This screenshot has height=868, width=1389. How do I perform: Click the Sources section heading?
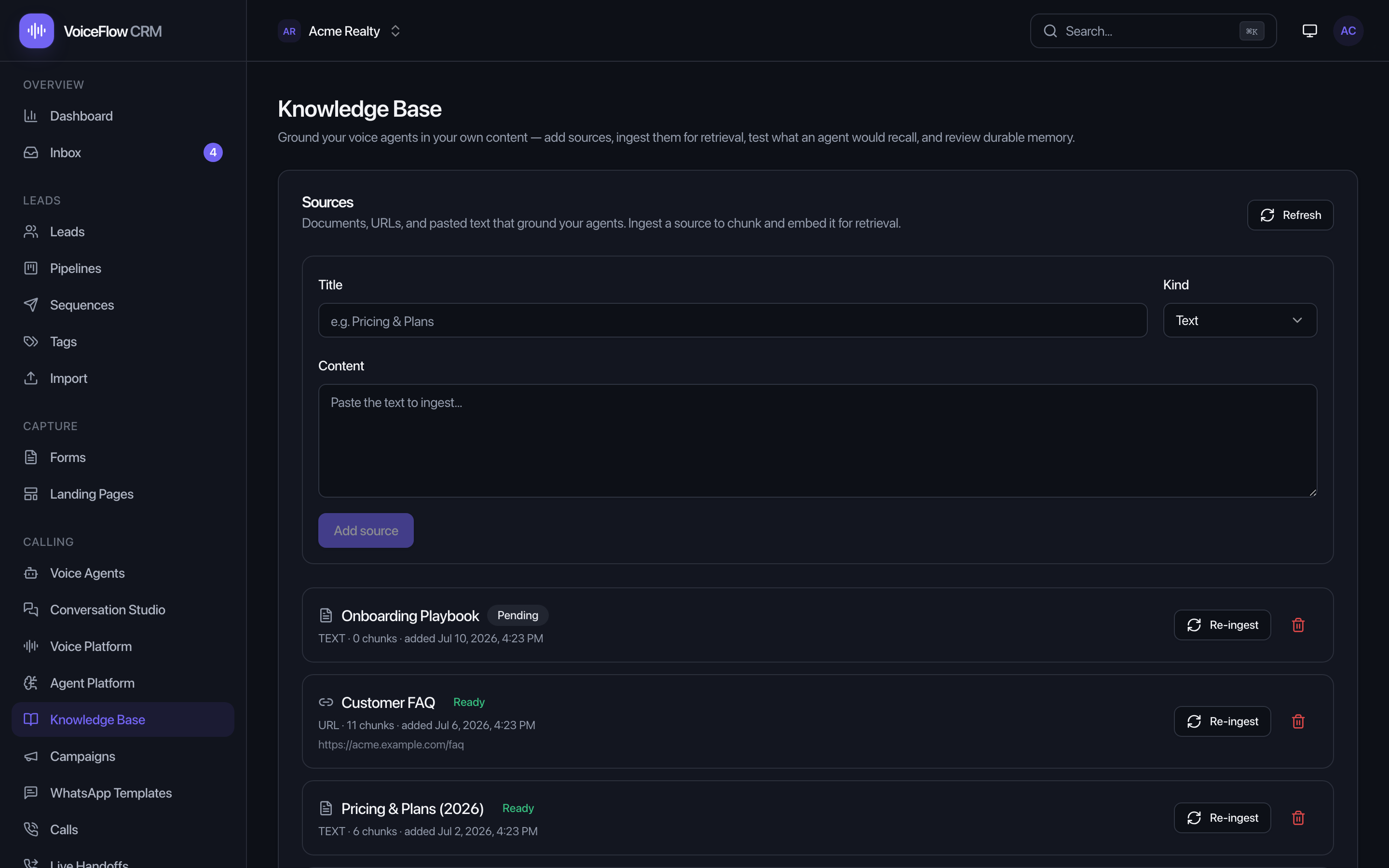pyautogui.click(x=327, y=202)
